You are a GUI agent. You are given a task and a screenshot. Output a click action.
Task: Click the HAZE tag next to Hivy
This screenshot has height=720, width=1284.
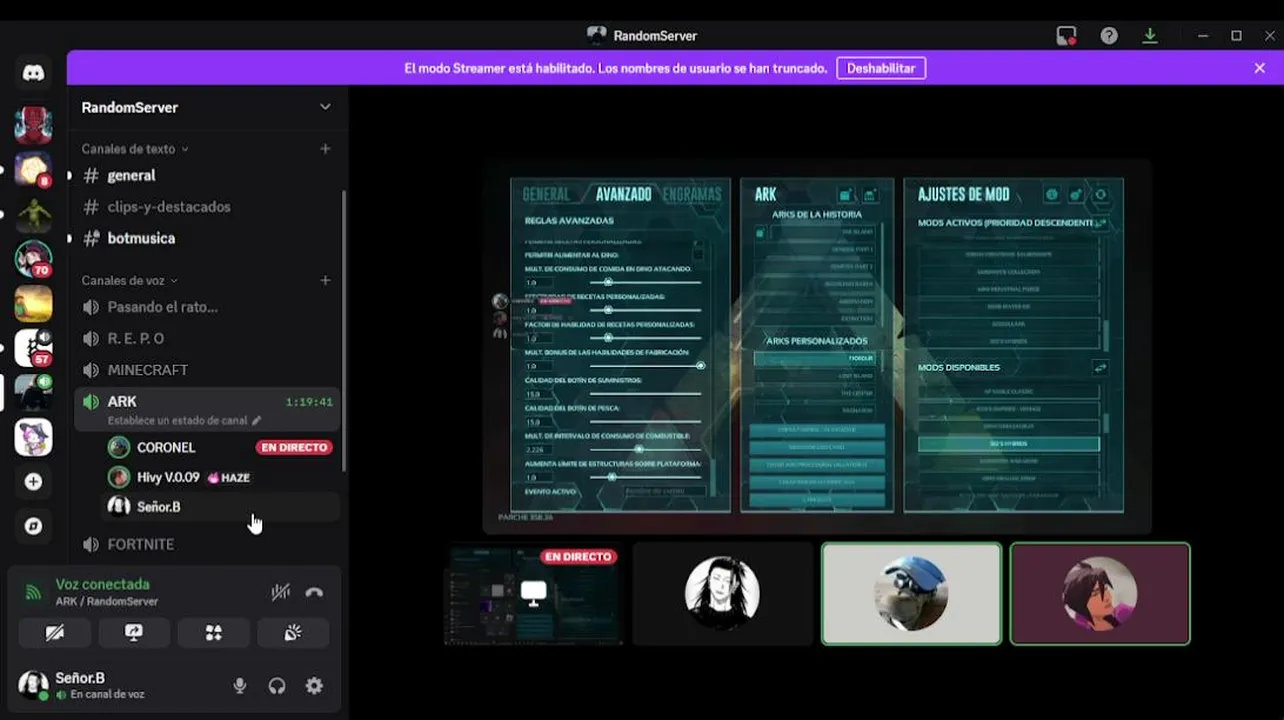click(229, 478)
